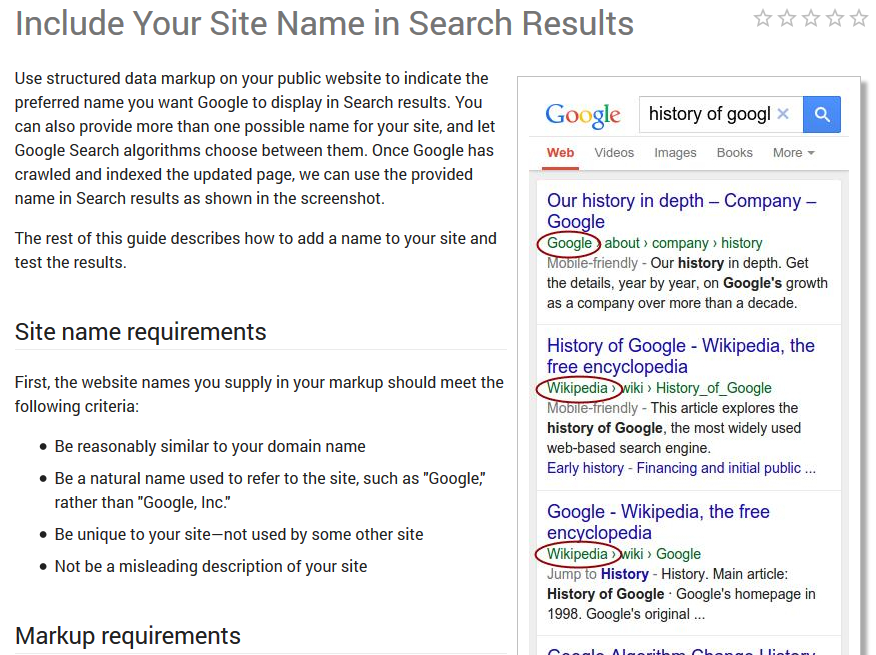Click 'Not be a misleading description' bullet
Screen dimensions: 876x655
pyautogui.click(x=211, y=566)
